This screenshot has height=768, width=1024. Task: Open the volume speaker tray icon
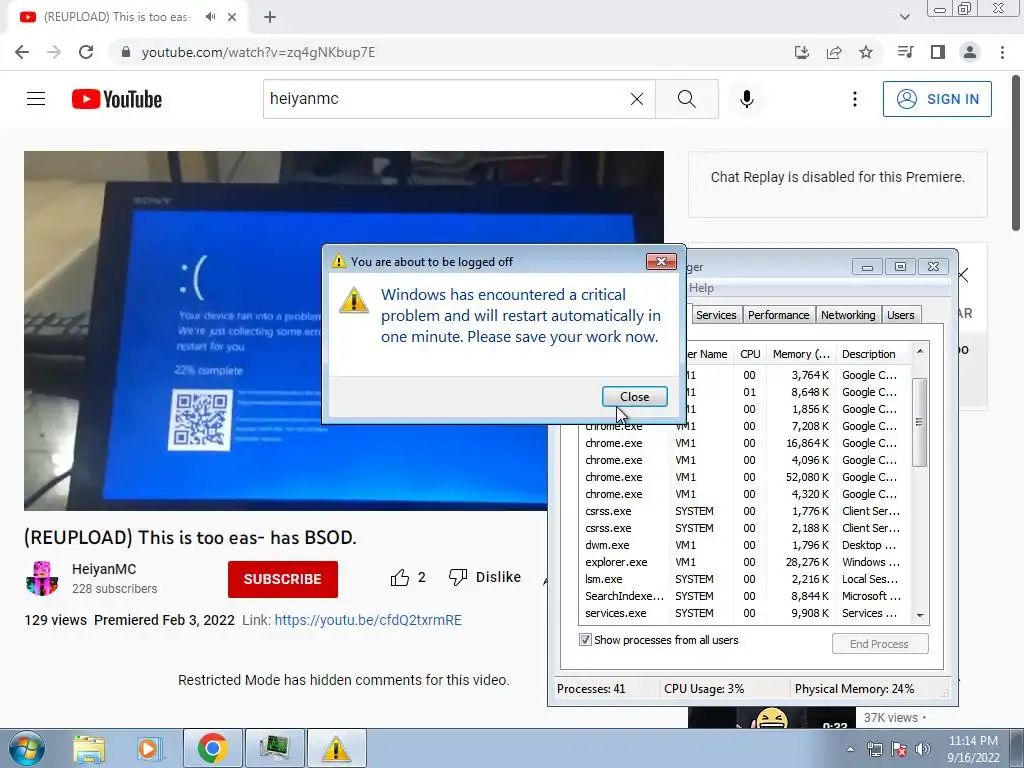pyautogui.click(x=923, y=749)
